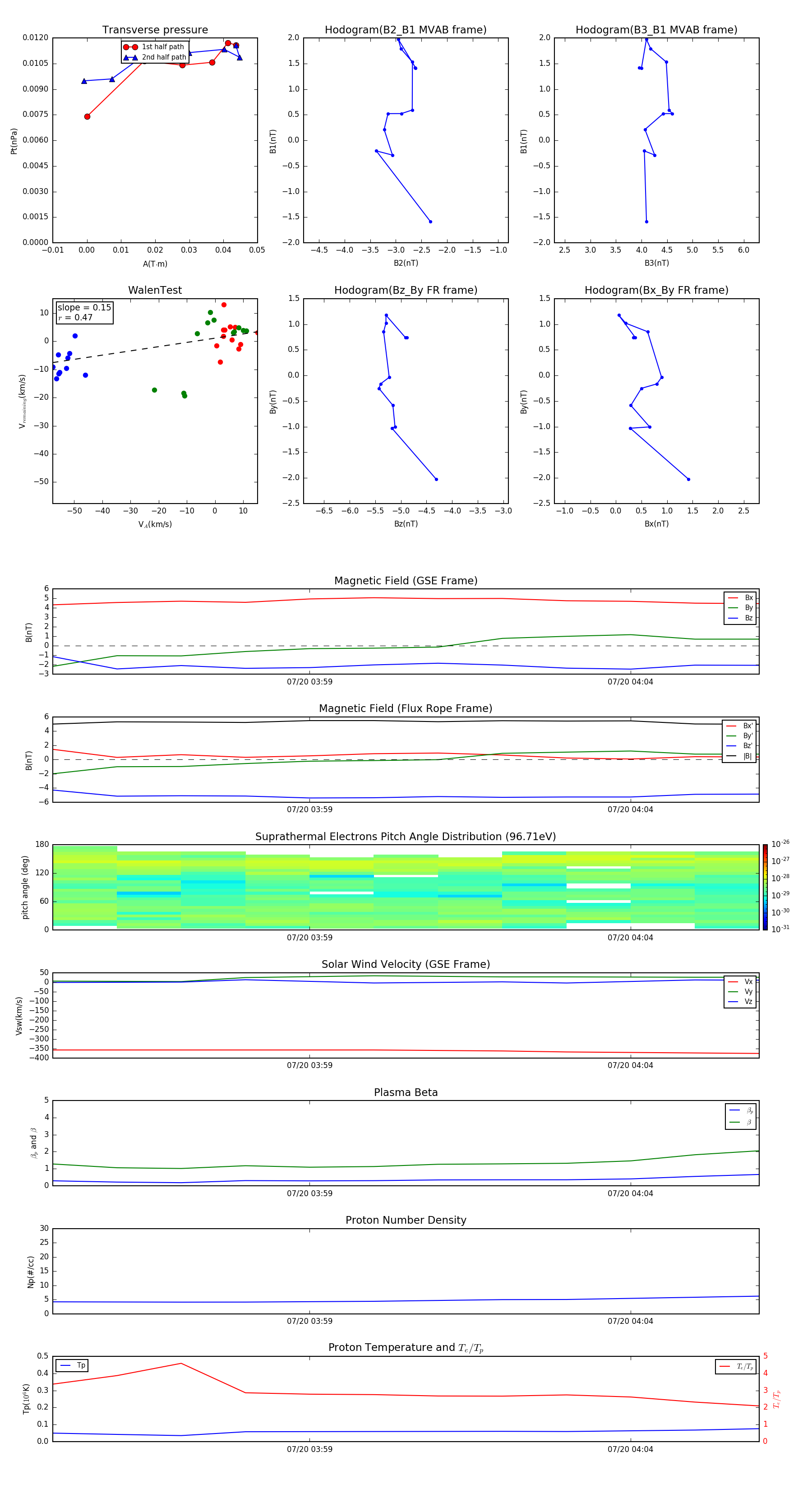Click the 'Vz' legend entry
This screenshot has width=812, height=1489.
pyautogui.click(x=740, y=1002)
